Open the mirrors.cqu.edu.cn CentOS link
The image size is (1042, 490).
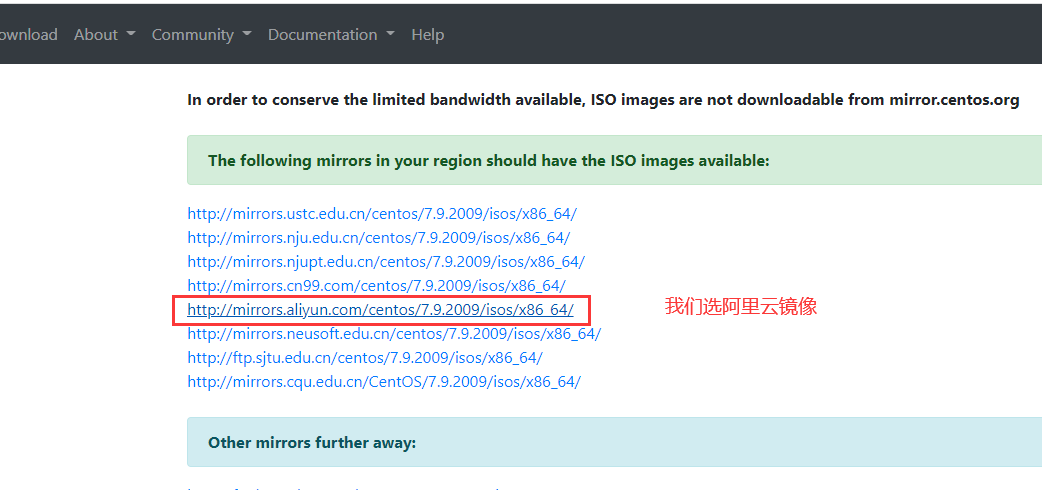pos(384,382)
